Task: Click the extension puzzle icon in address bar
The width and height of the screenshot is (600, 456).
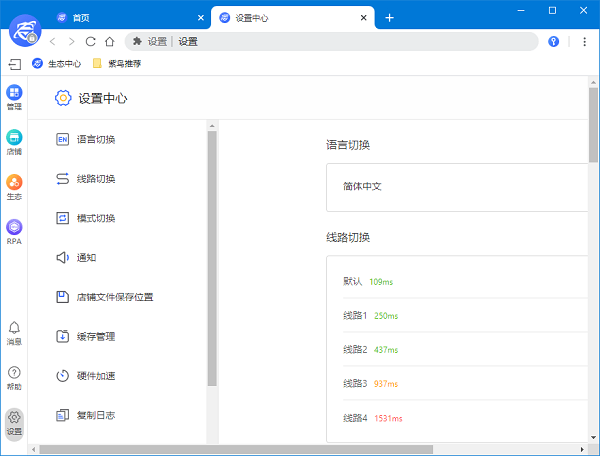Action: click(137, 41)
